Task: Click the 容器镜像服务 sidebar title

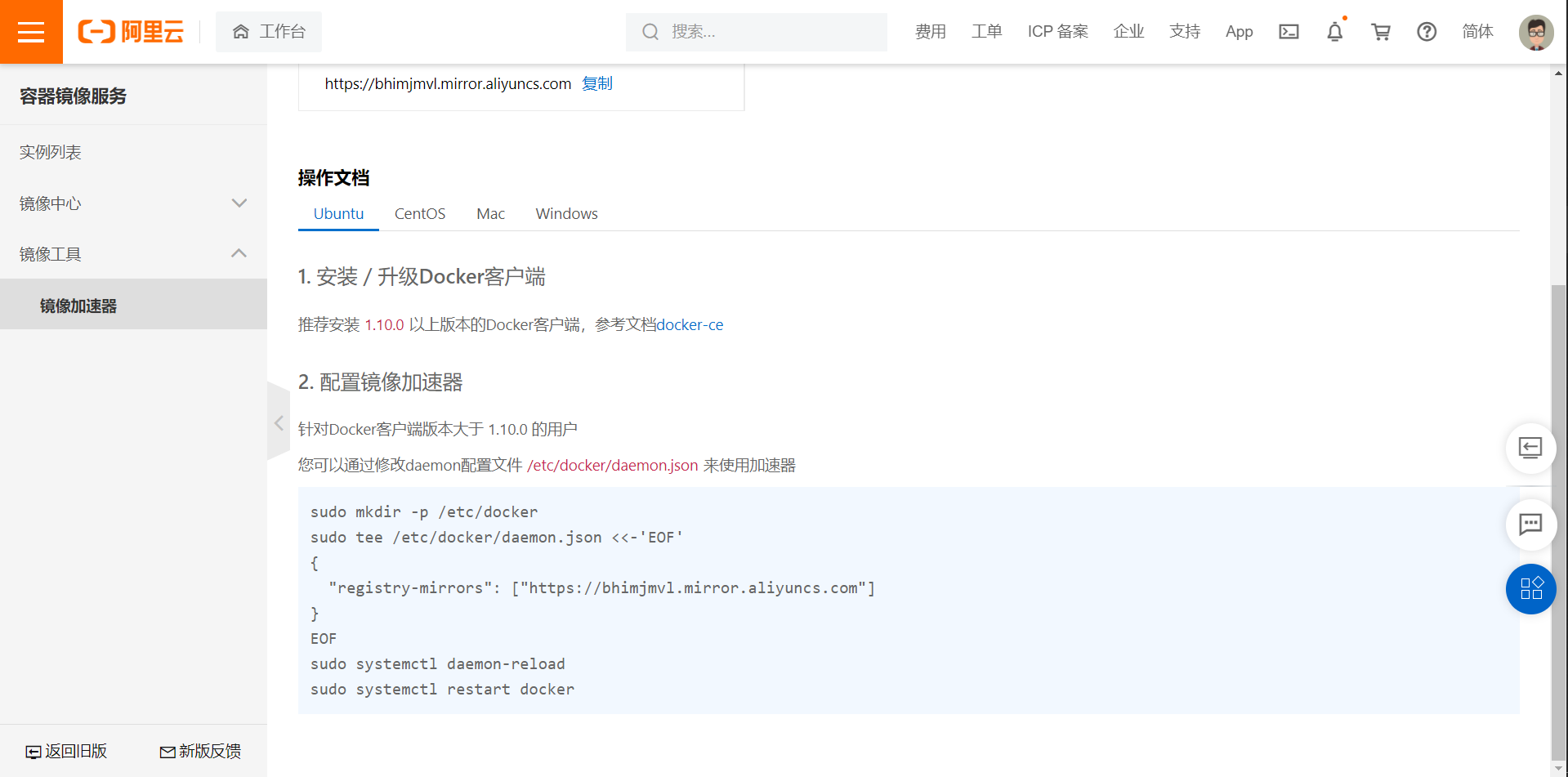Action: coord(73,96)
